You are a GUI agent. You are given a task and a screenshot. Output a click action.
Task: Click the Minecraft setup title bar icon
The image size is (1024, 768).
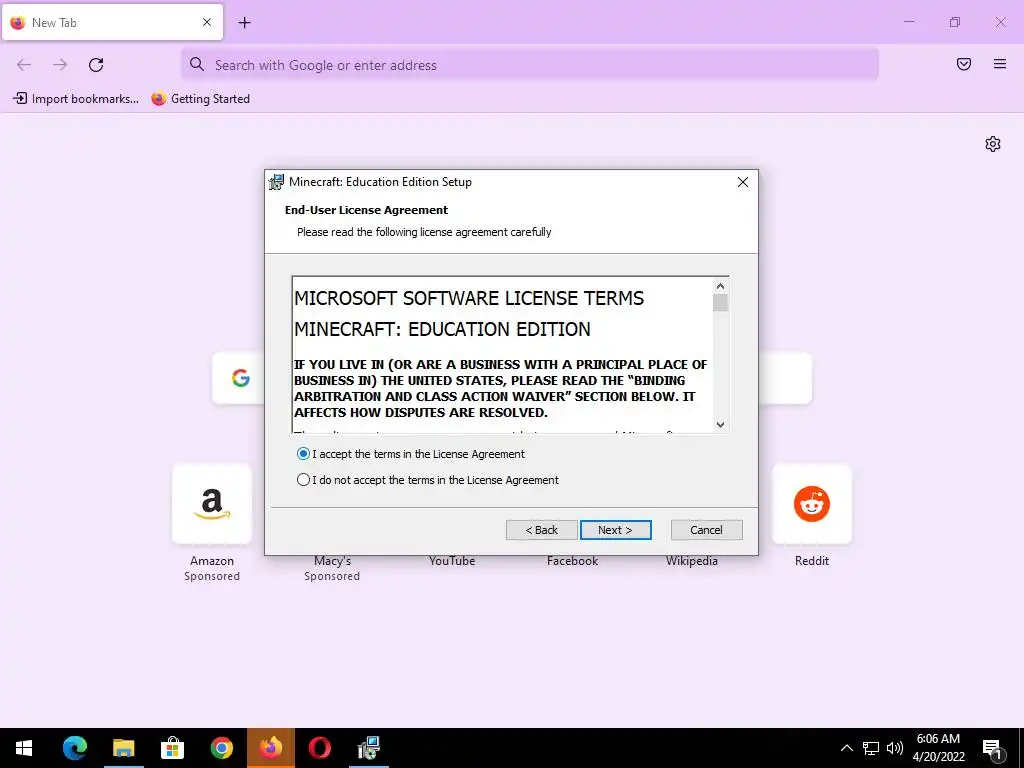276,182
